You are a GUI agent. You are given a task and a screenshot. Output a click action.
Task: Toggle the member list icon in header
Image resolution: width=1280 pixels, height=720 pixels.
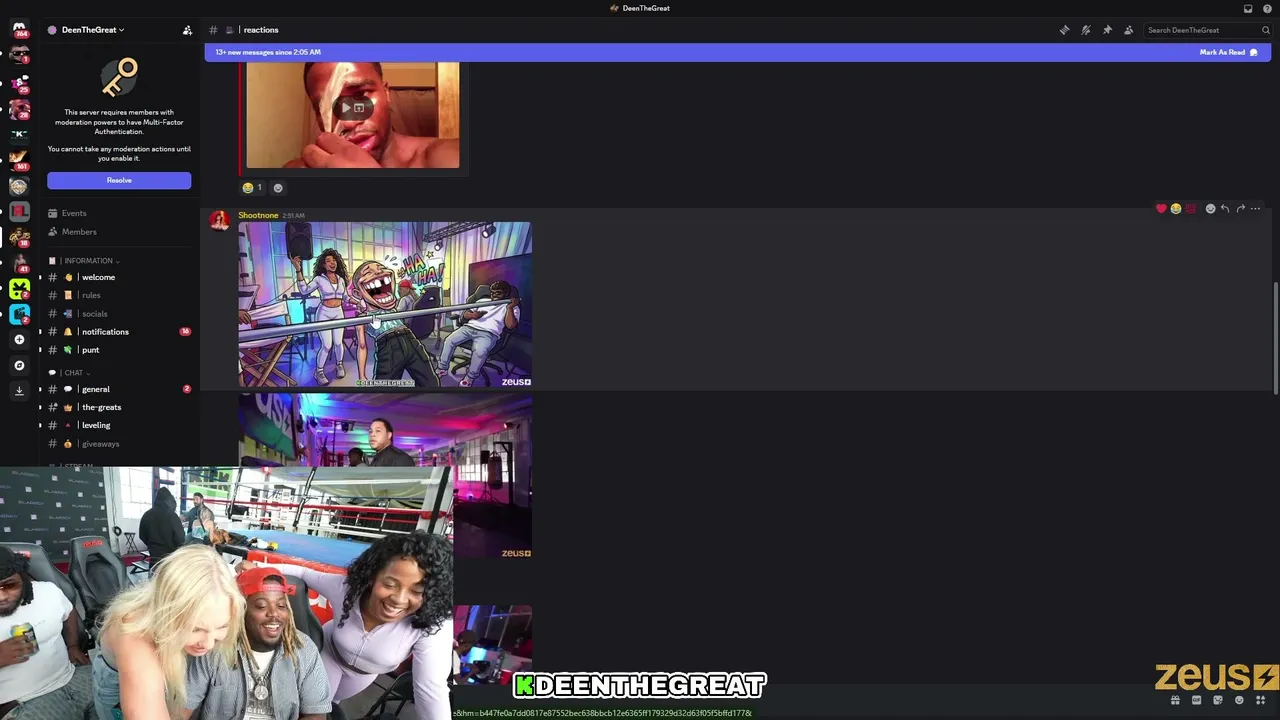click(1129, 30)
